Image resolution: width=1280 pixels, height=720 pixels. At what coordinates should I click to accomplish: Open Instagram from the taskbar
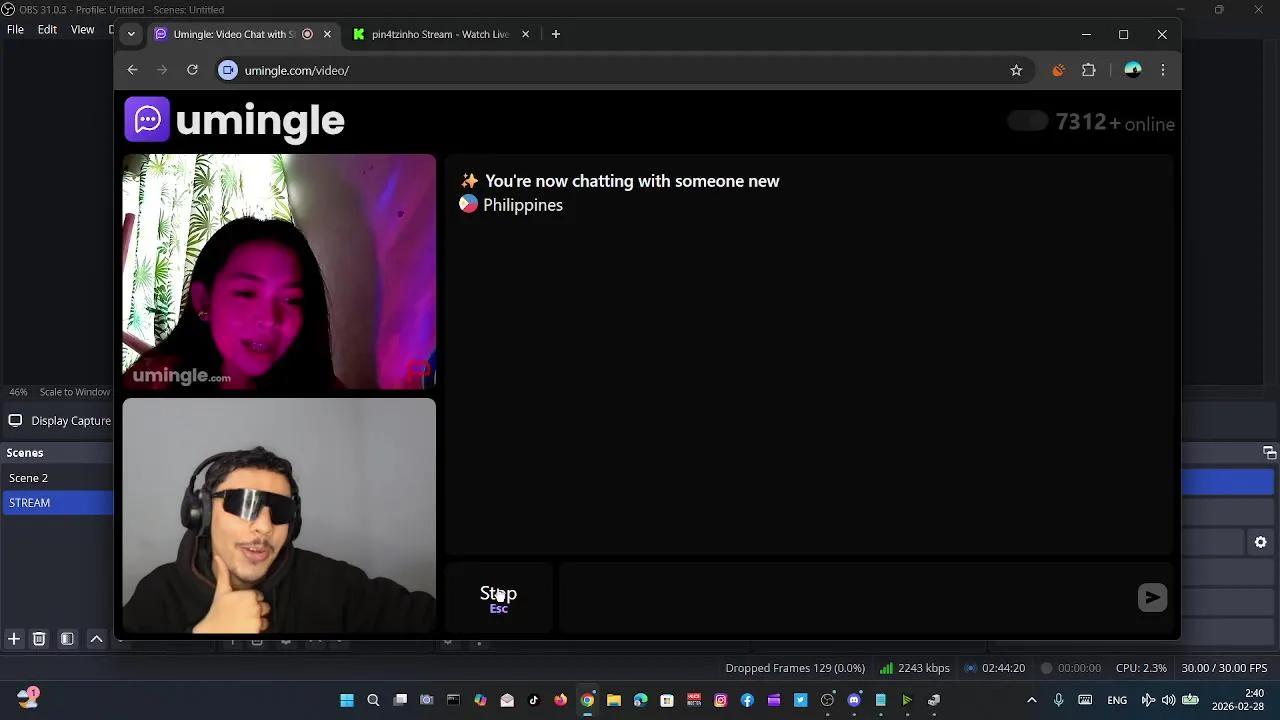[x=720, y=700]
